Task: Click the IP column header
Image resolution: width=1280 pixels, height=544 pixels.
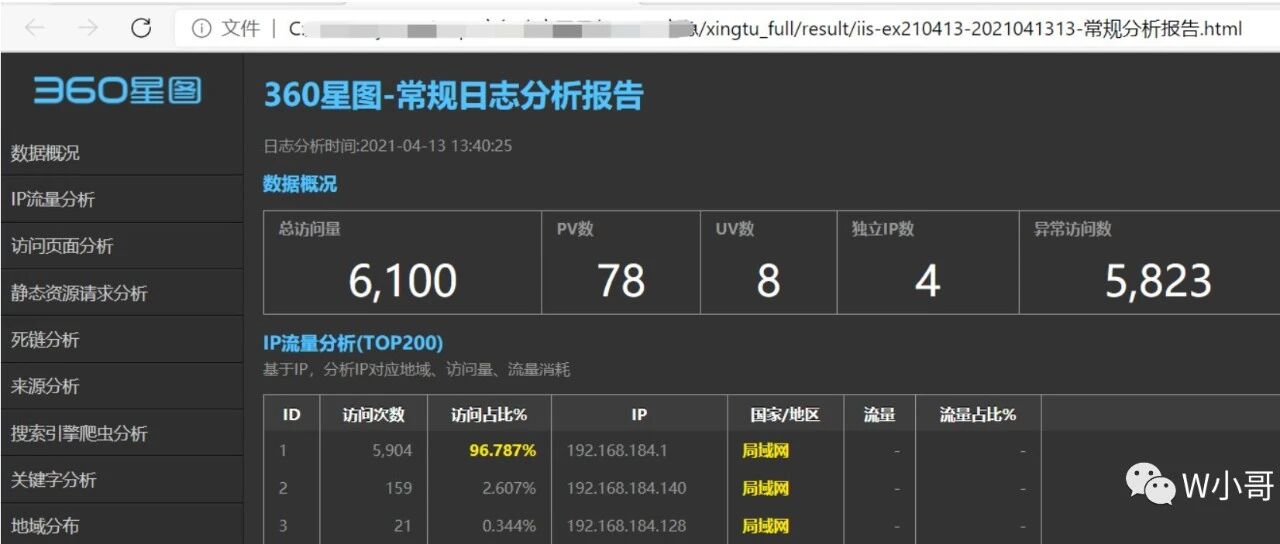Action: 639,414
